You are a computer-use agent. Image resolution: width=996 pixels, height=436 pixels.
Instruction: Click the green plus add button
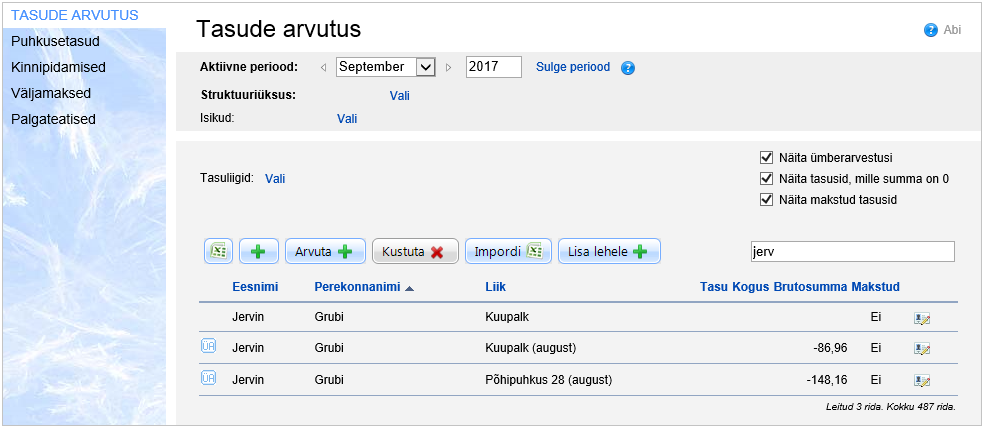[x=258, y=251]
